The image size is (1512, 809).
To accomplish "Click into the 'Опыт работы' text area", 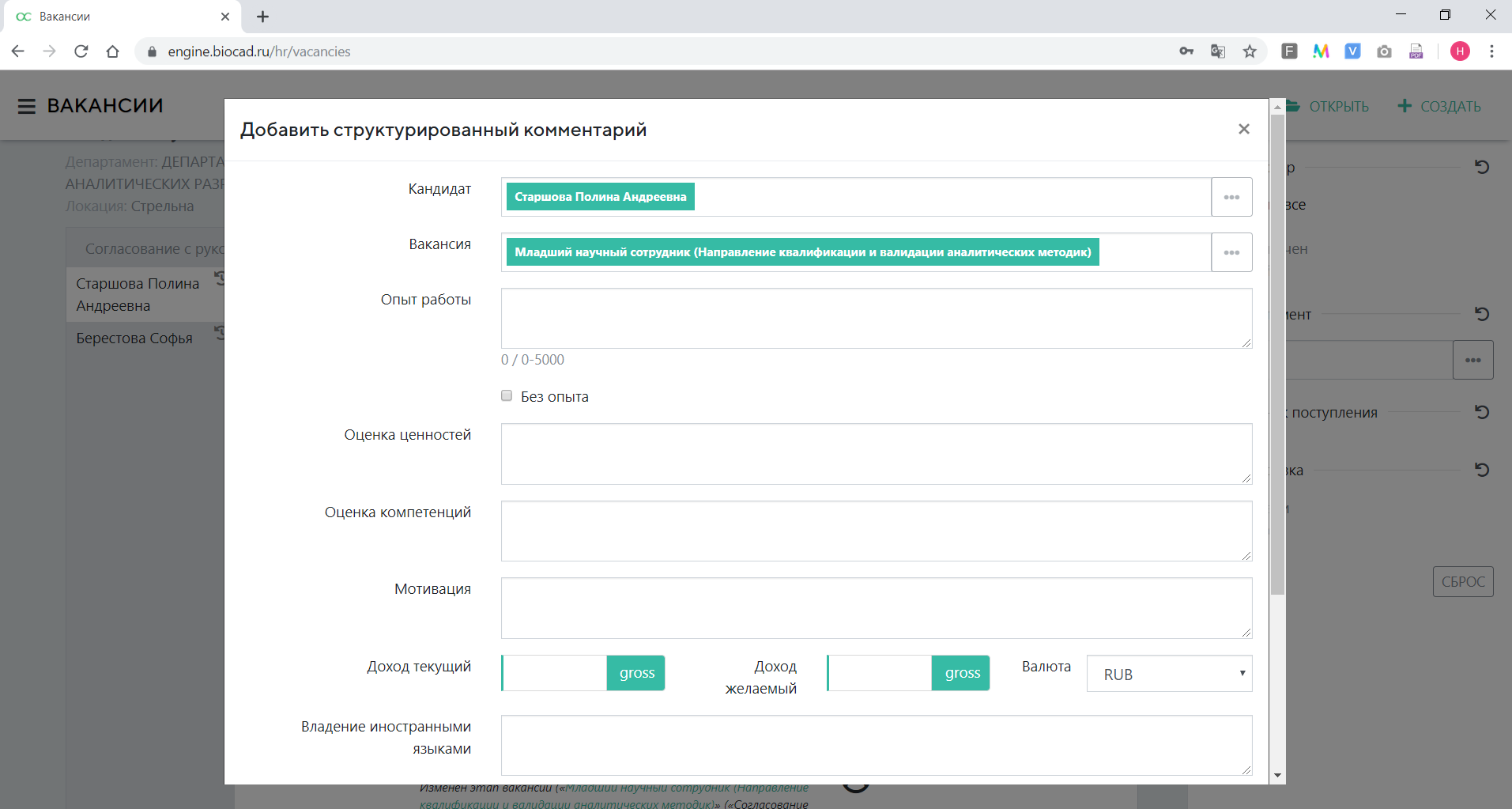I will 876,318.
